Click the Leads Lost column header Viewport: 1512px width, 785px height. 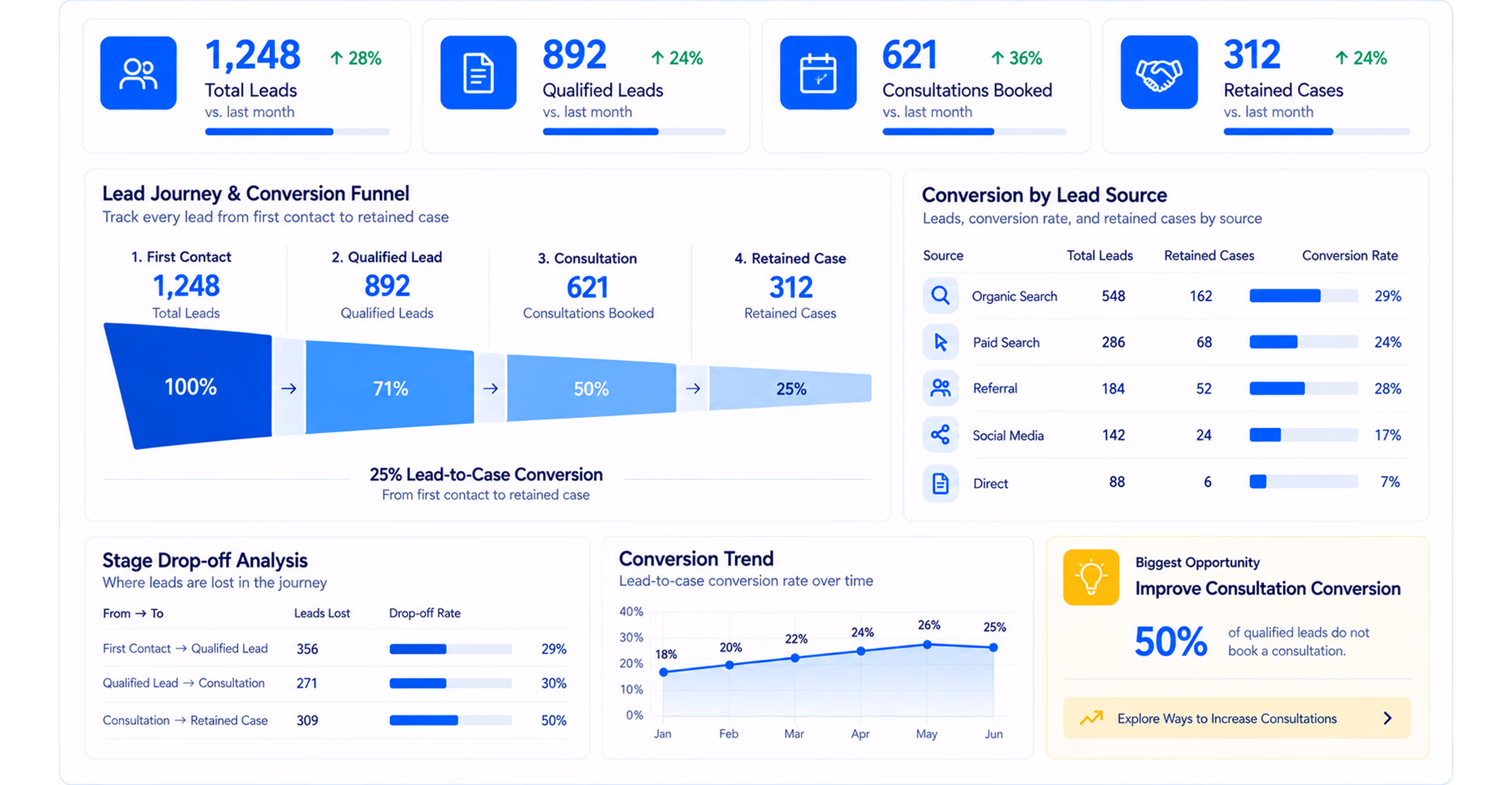click(x=322, y=613)
